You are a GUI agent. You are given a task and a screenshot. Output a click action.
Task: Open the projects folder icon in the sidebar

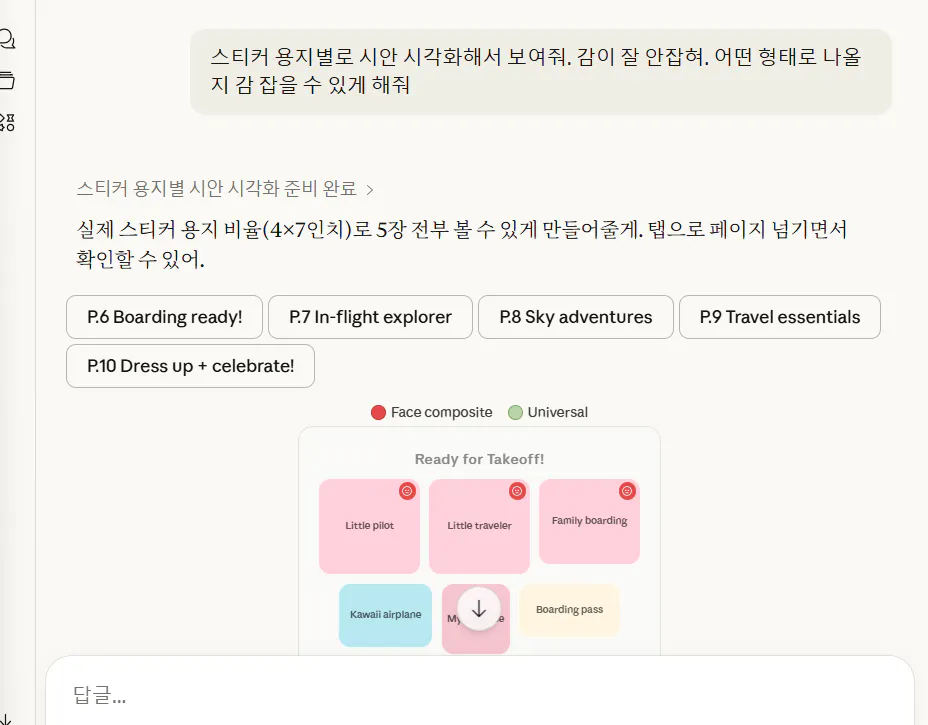pyautogui.click(x=7, y=80)
